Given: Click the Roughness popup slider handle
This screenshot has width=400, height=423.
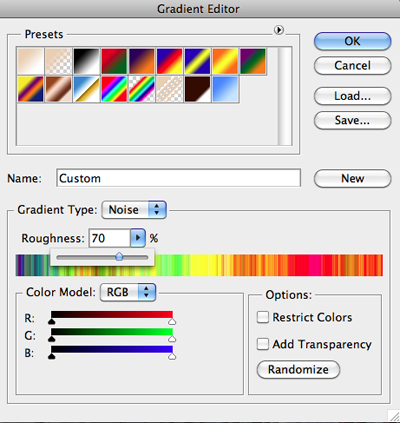Looking at the screenshot, I should tap(119, 257).
